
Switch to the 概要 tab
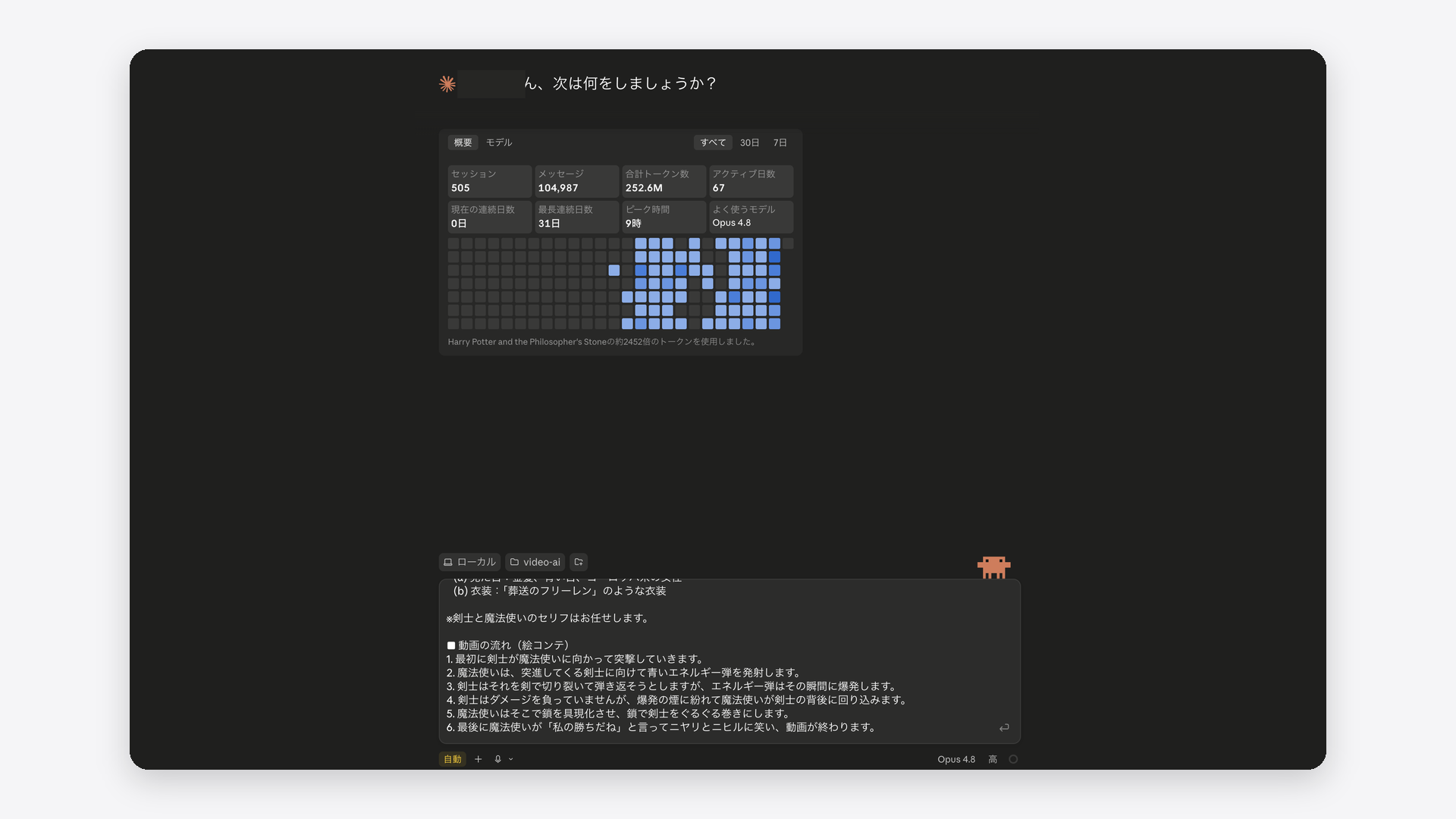point(463,143)
